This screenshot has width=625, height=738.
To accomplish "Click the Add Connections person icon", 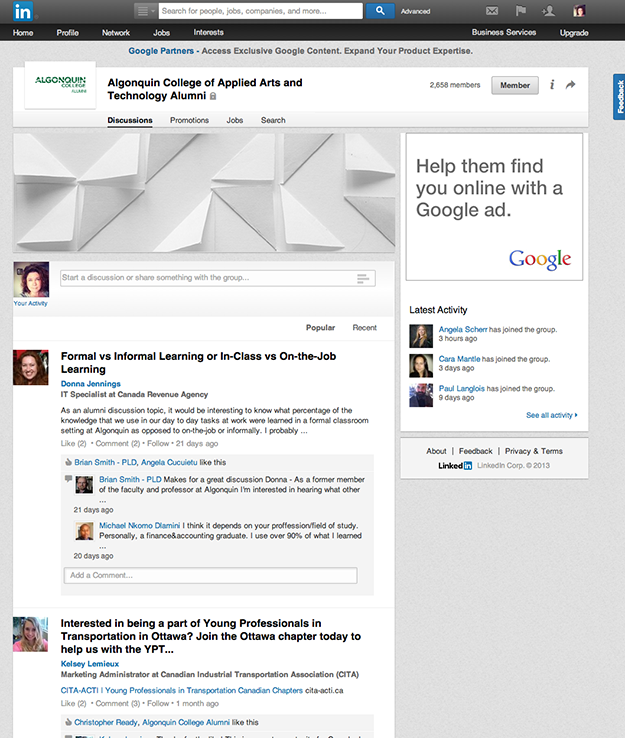I will point(548,10).
